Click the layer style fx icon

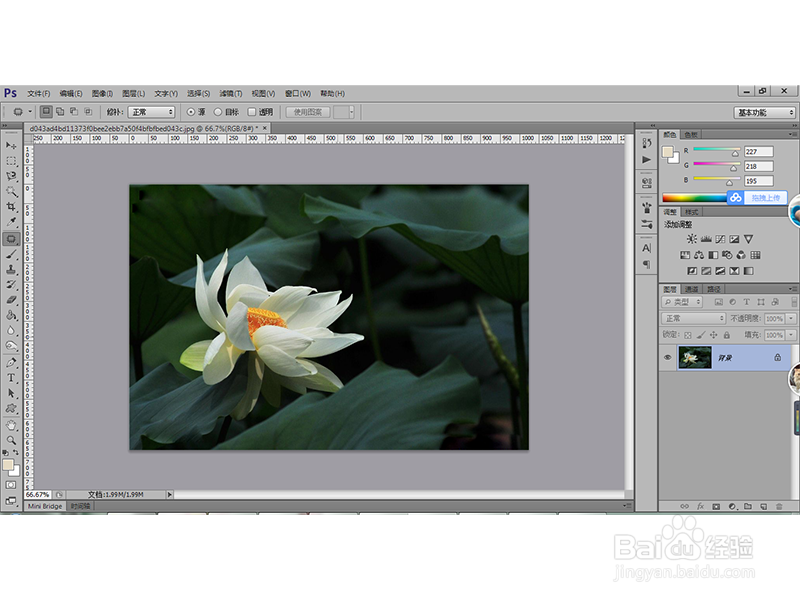[x=701, y=506]
